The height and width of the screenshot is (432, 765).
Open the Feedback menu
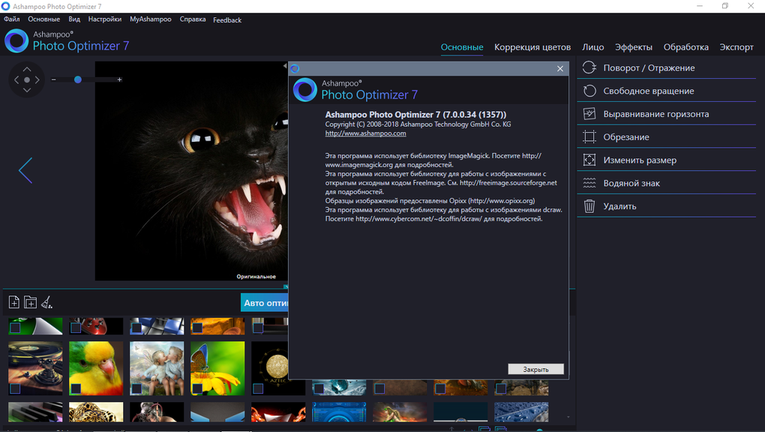(x=227, y=20)
